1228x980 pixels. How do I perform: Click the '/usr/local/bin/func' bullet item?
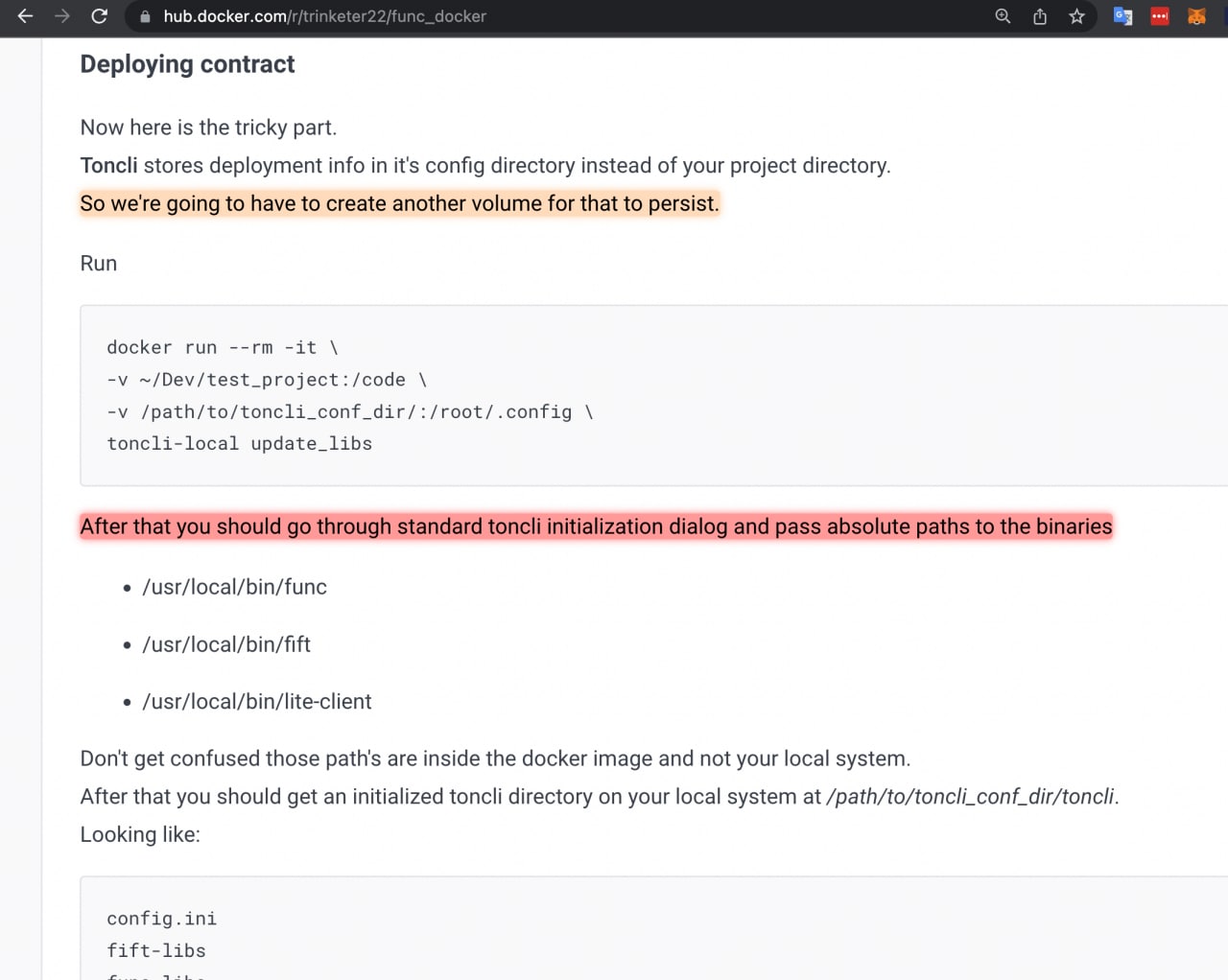tap(234, 587)
